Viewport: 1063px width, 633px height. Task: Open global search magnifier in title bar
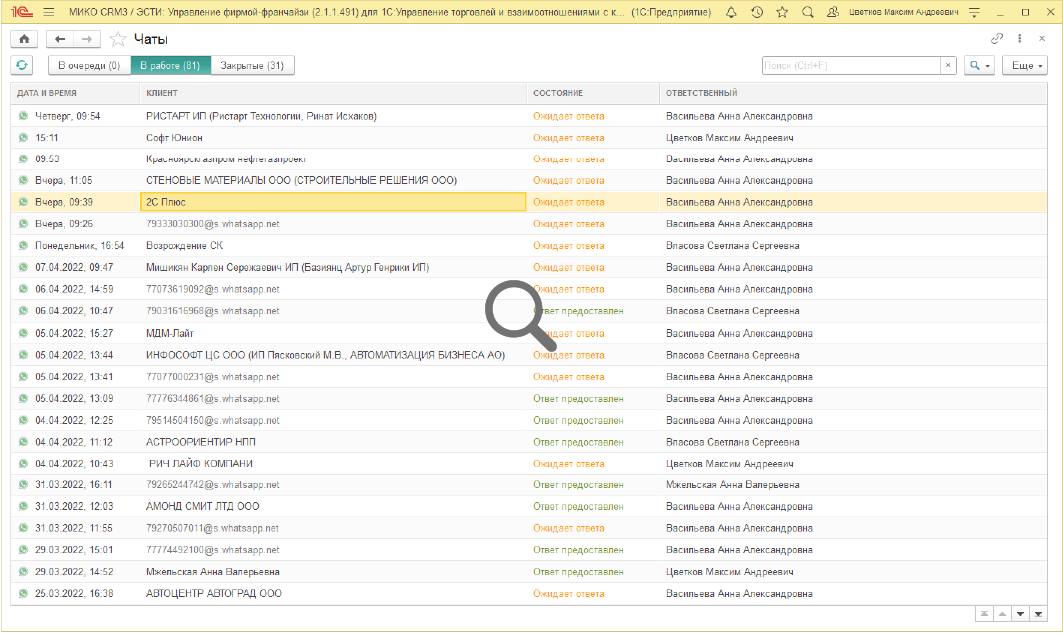(807, 12)
